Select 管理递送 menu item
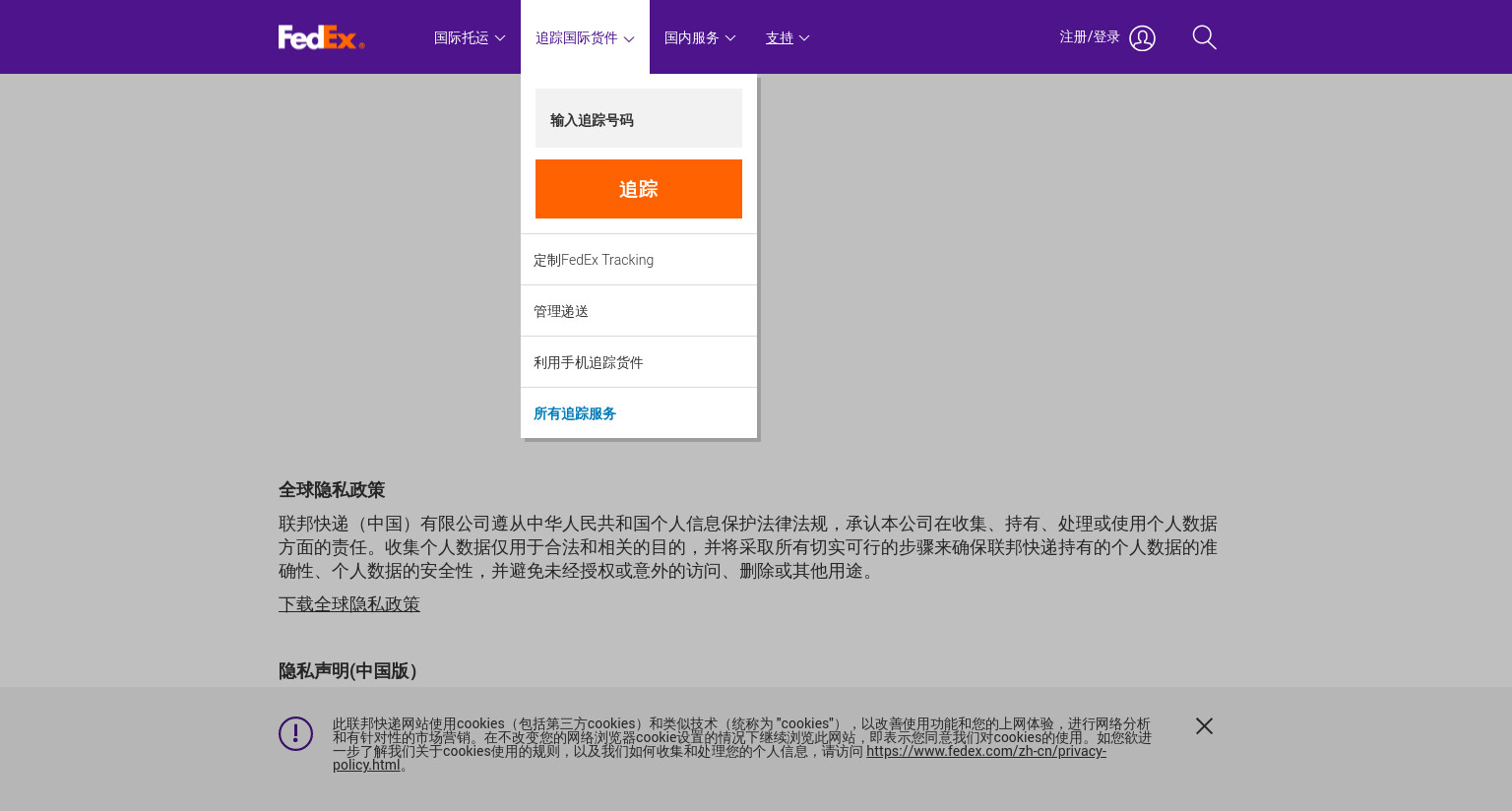Viewport: 1512px width, 811px height. tap(639, 311)
